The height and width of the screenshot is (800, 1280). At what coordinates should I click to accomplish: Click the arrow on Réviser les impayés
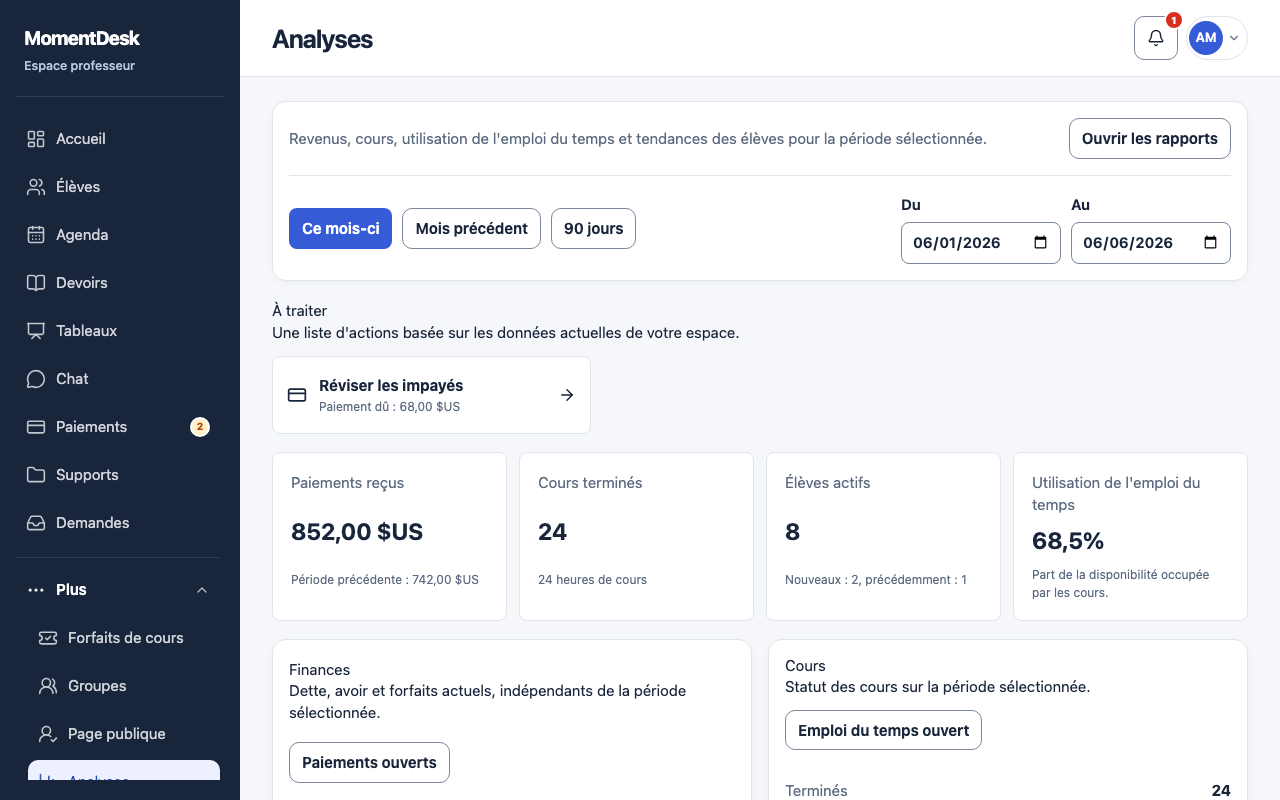[567, 395]
